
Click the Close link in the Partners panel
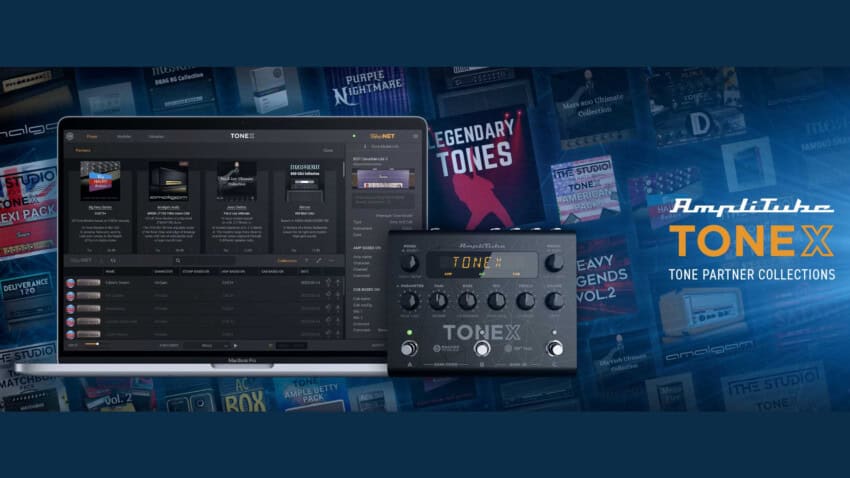pyautogui.click(x=328, y=150)
